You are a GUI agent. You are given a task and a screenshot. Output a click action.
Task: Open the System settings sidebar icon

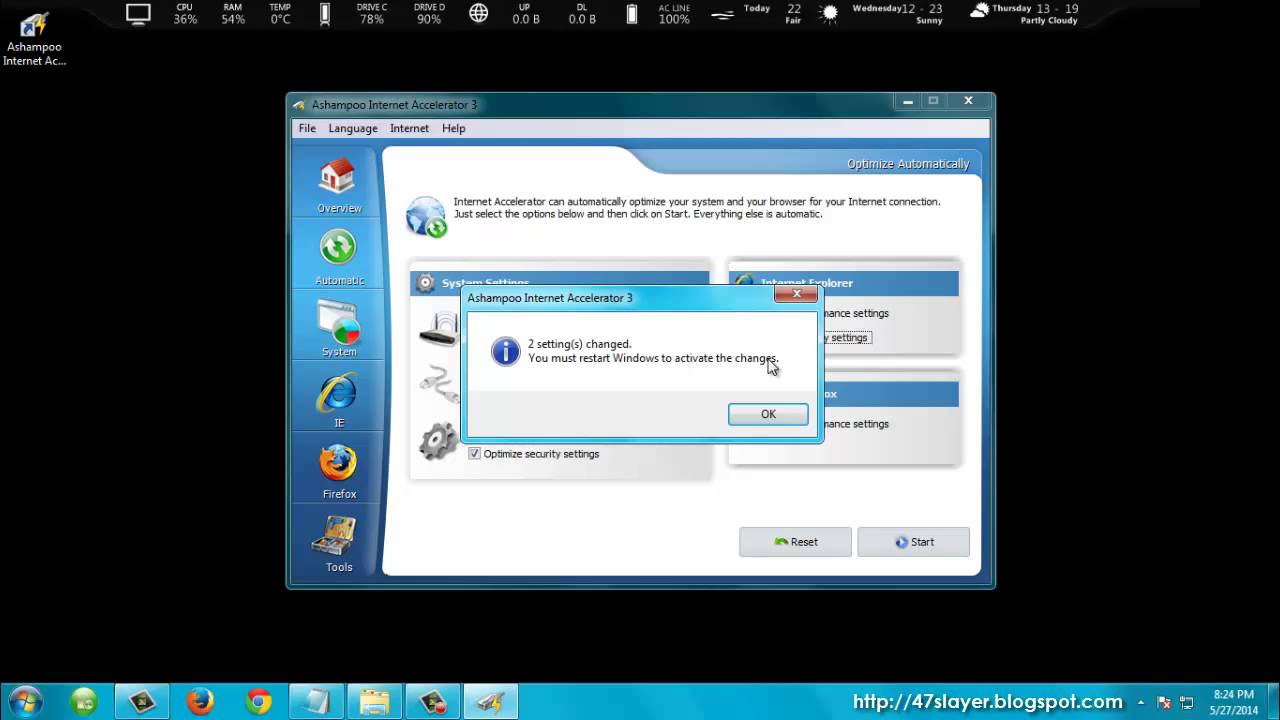click(x=339, y=329)
